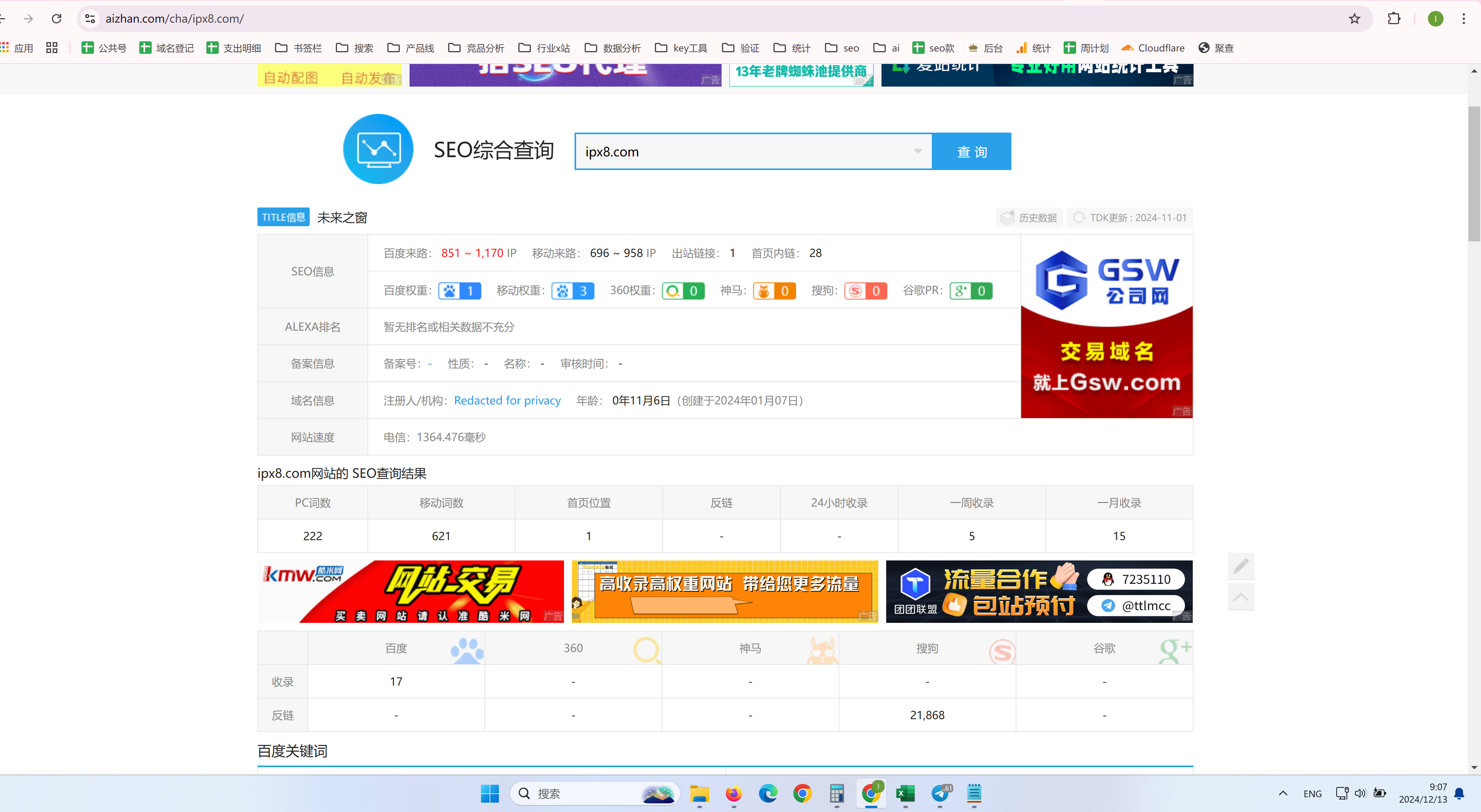Open the green profile avatar
Image resolution: width=1481 pixels, height=812 pixels.
tap(1436, 19)
